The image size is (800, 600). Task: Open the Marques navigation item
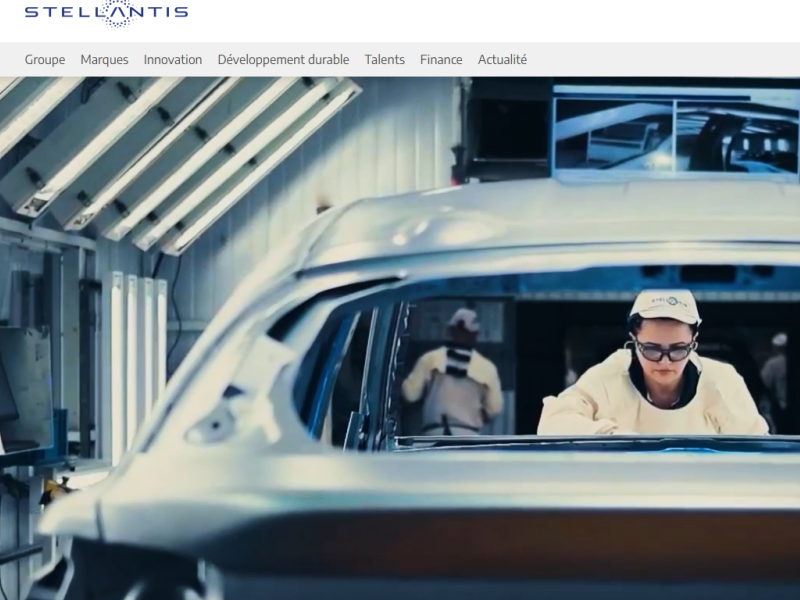coord(104,60)
